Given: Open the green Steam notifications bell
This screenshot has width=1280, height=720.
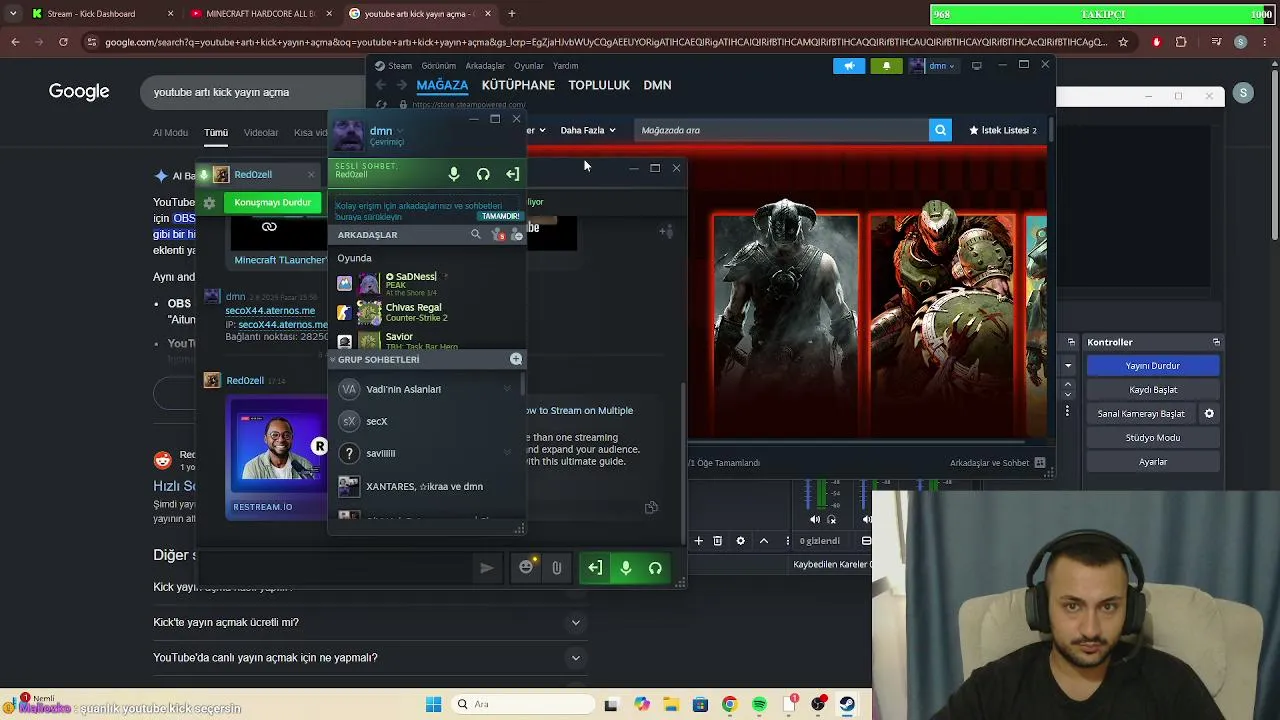Looking at the screenshot, I should coord(886,66).
